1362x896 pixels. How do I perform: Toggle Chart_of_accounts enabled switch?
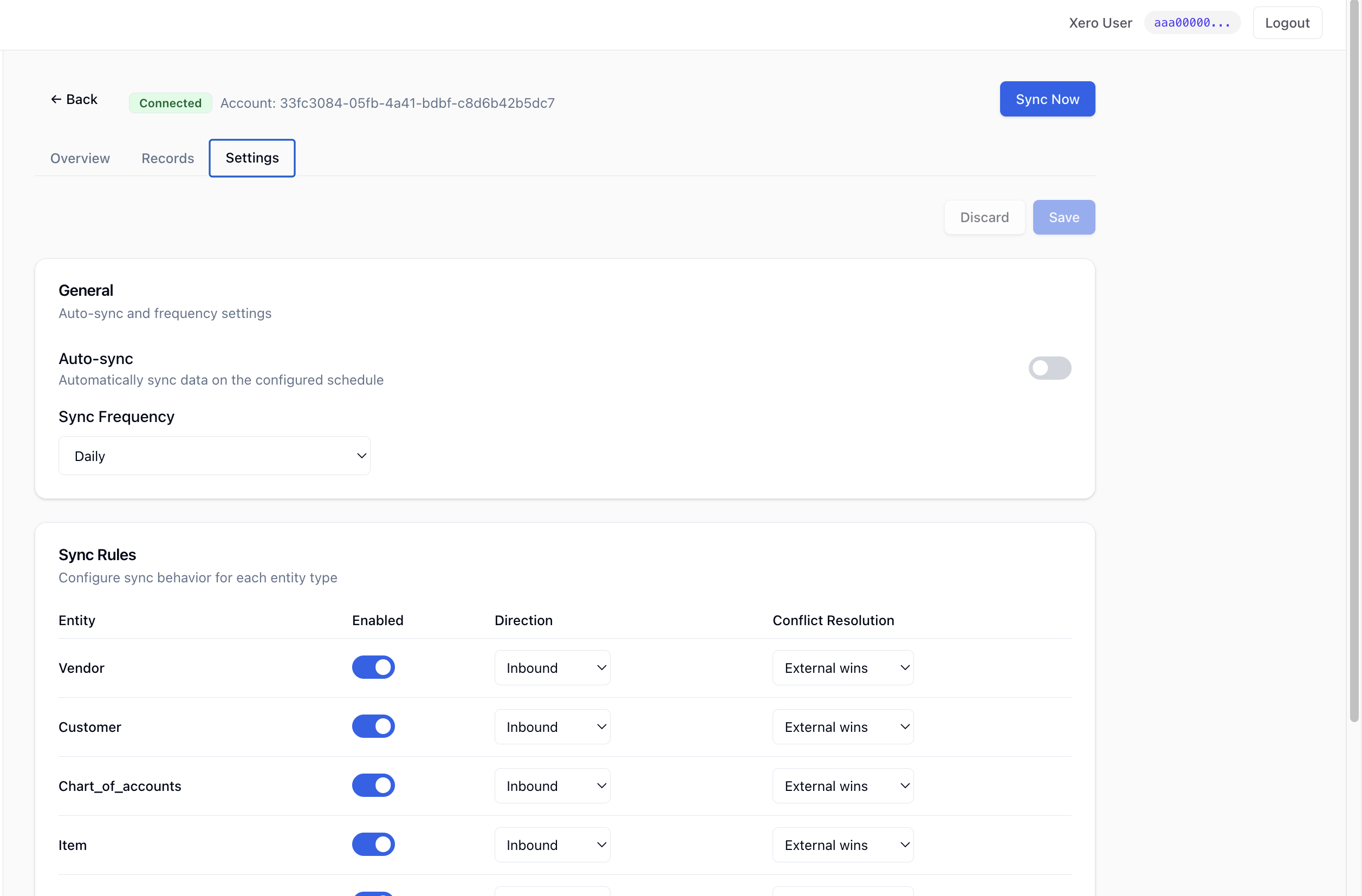click(x=373, y=785)
